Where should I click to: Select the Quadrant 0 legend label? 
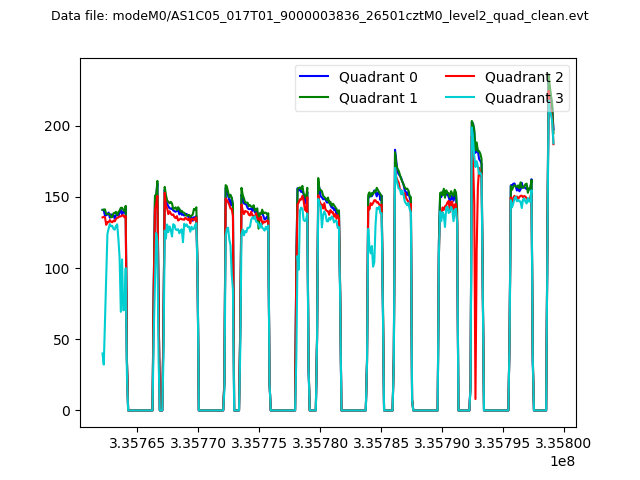coord(378,77)
